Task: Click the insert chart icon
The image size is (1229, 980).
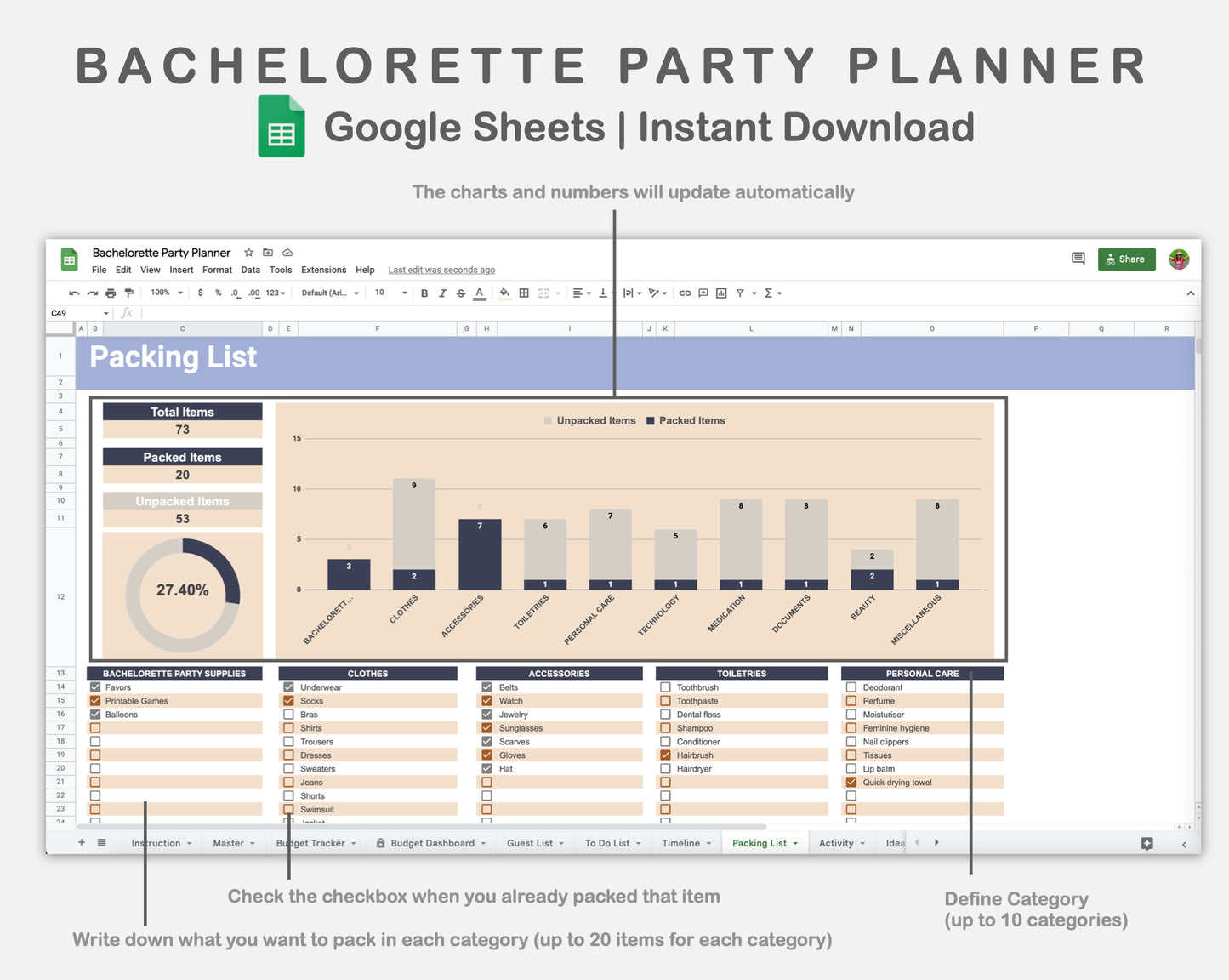Action: [721, 293]
